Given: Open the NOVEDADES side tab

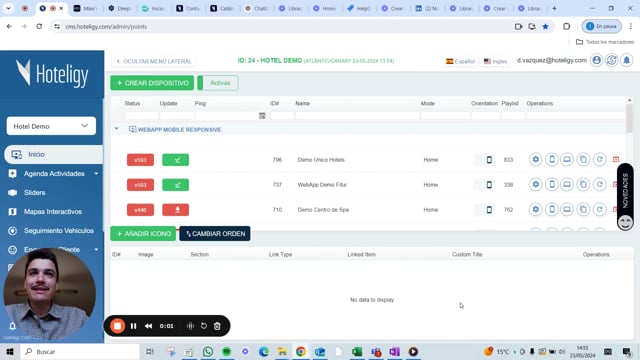Looking at the screenshot, I should click(625, 197).
